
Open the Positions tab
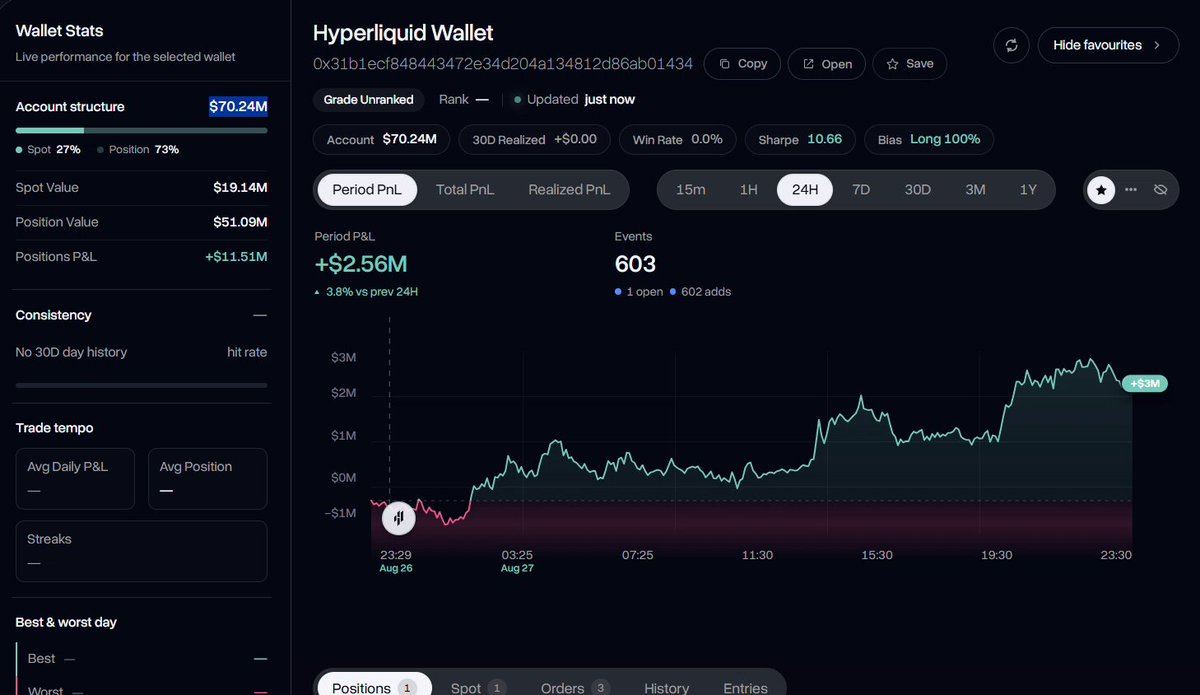click(x=375, y=686)
